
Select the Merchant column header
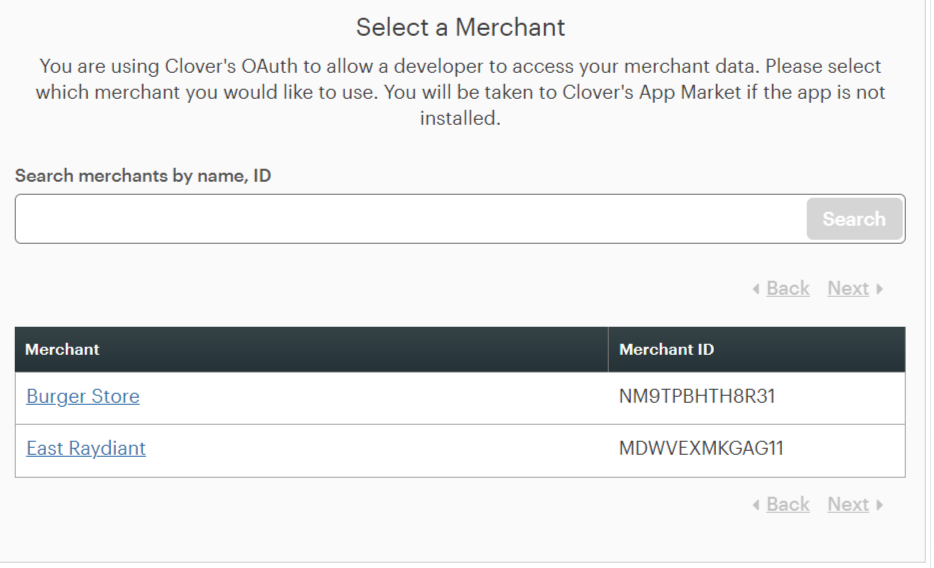[x=62, y=350]
